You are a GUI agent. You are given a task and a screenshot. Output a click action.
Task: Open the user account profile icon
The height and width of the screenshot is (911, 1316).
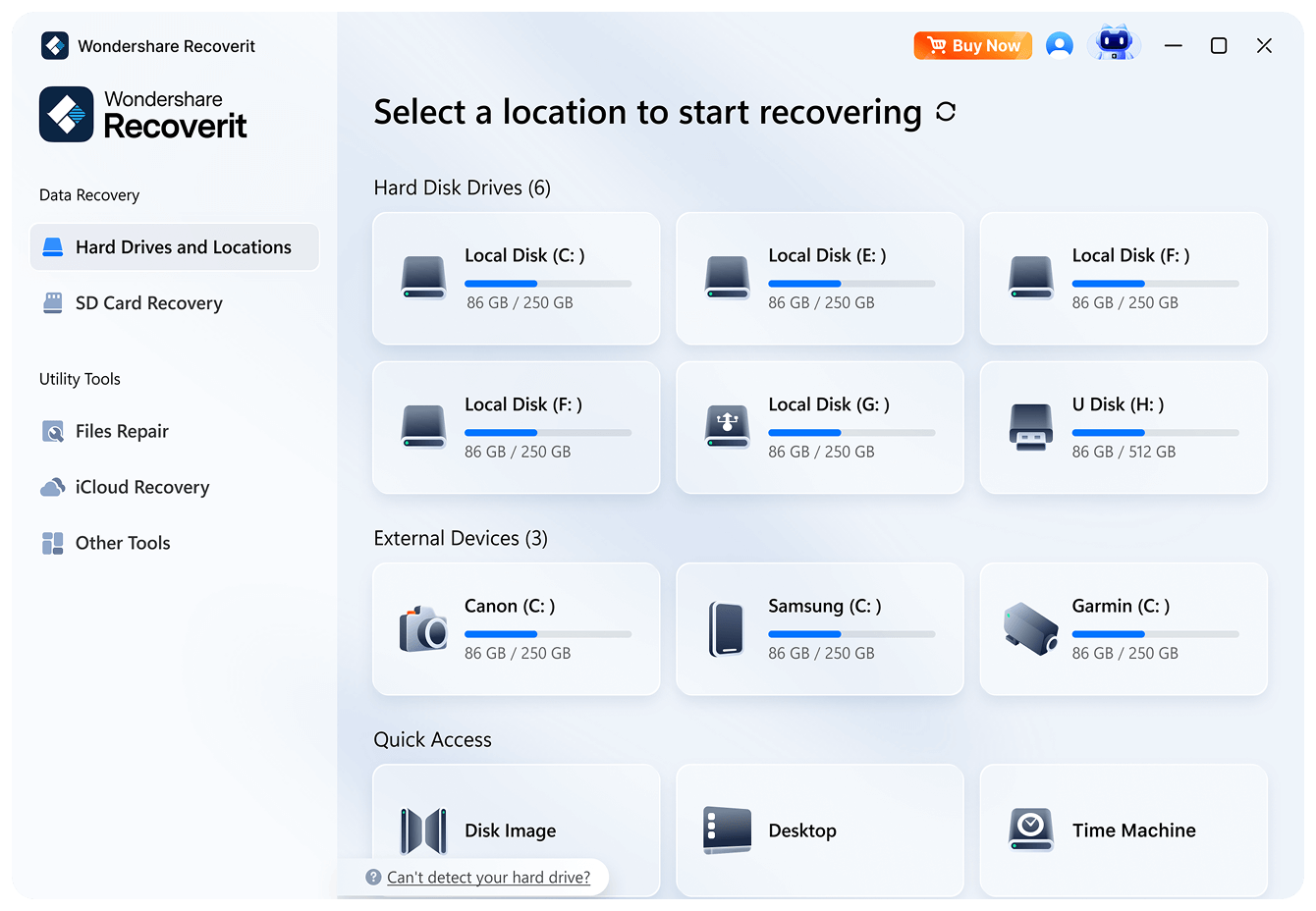[1059, 45]
